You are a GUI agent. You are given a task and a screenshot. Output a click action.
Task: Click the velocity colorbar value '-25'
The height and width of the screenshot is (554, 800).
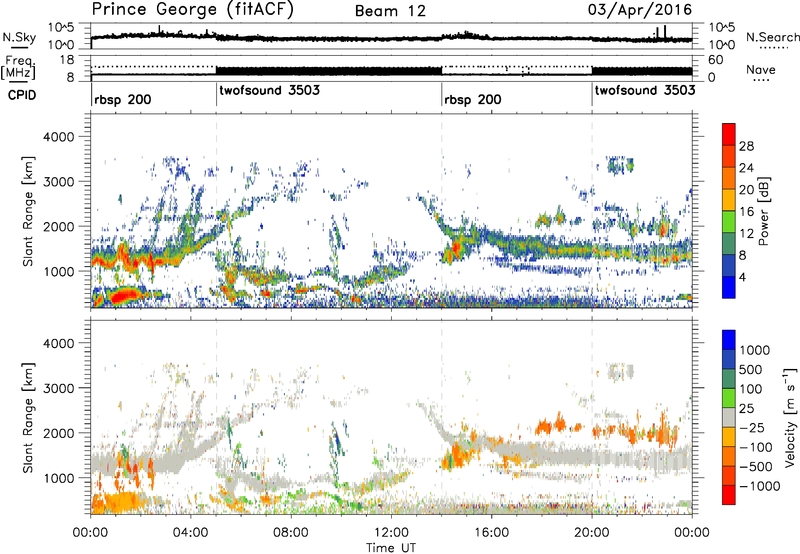752,427
